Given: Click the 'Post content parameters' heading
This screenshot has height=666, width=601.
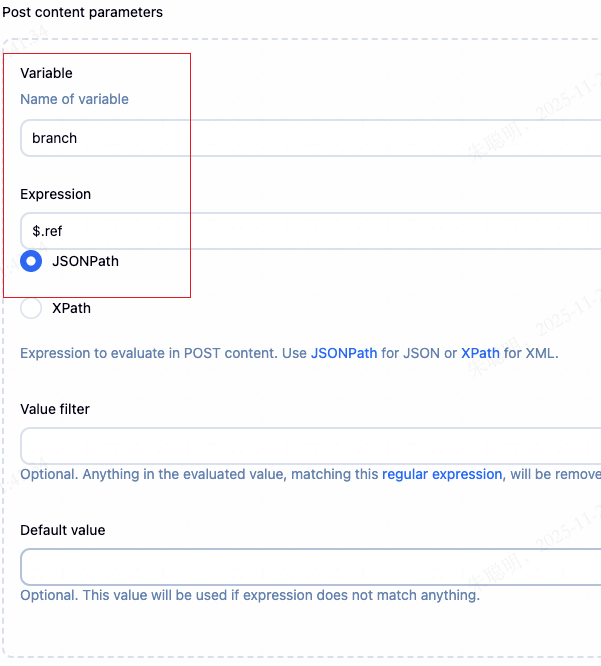Looking at the screenshot, I should pyautogui.click(x=82, y=12).
